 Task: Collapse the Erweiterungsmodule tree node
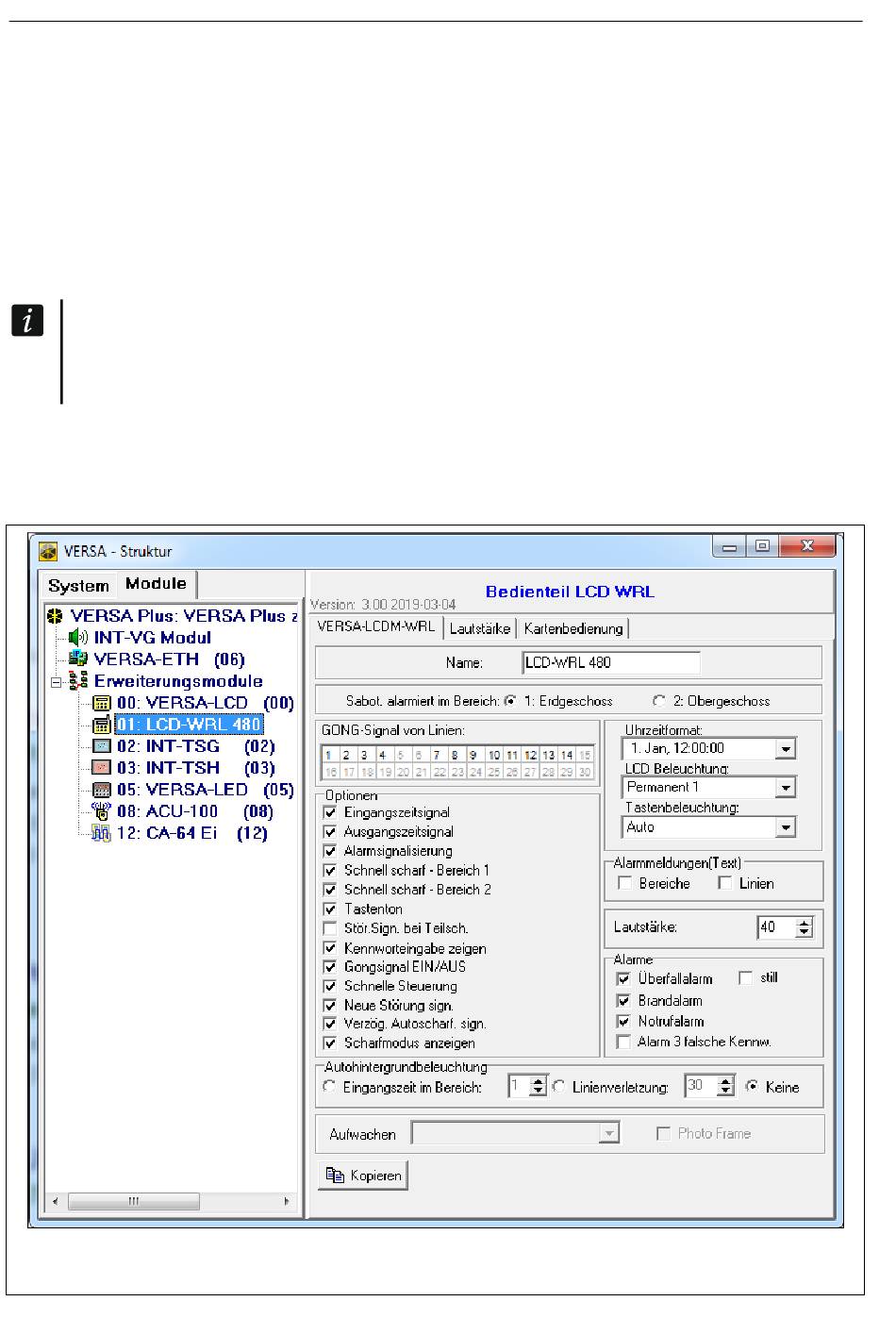(57, 682)
